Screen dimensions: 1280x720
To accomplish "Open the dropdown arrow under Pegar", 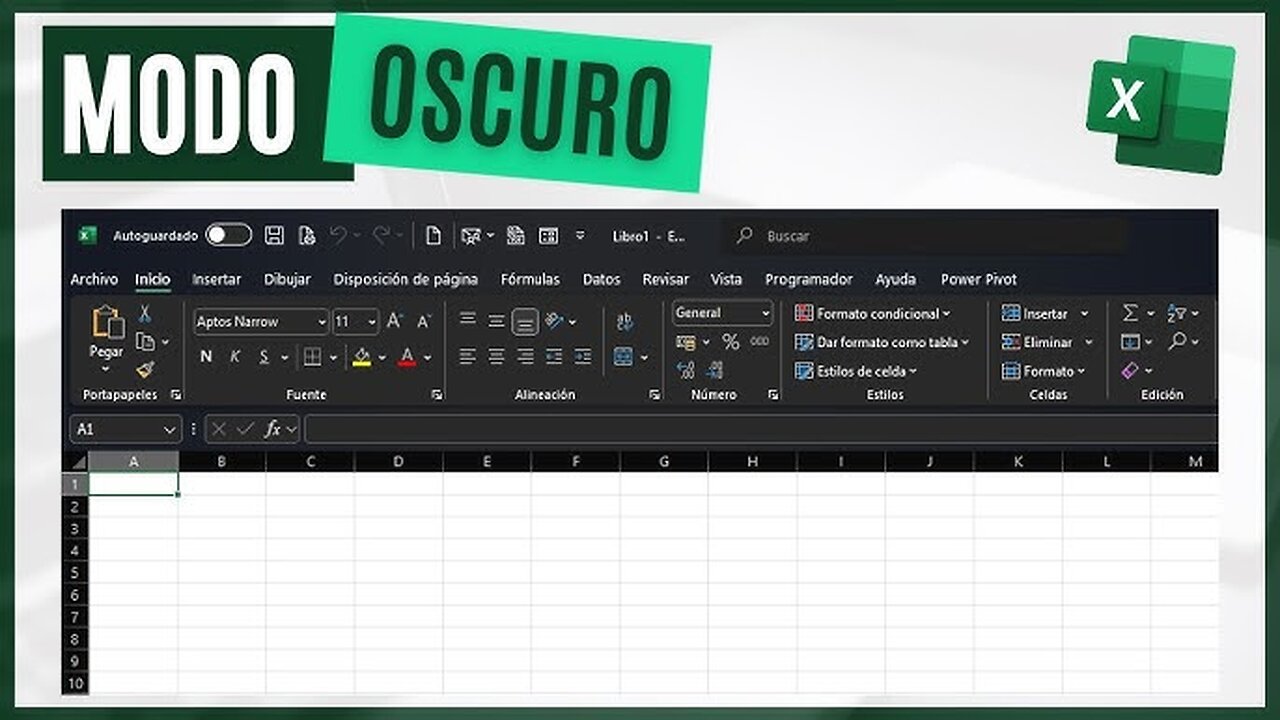I will [x=107, y=369].
